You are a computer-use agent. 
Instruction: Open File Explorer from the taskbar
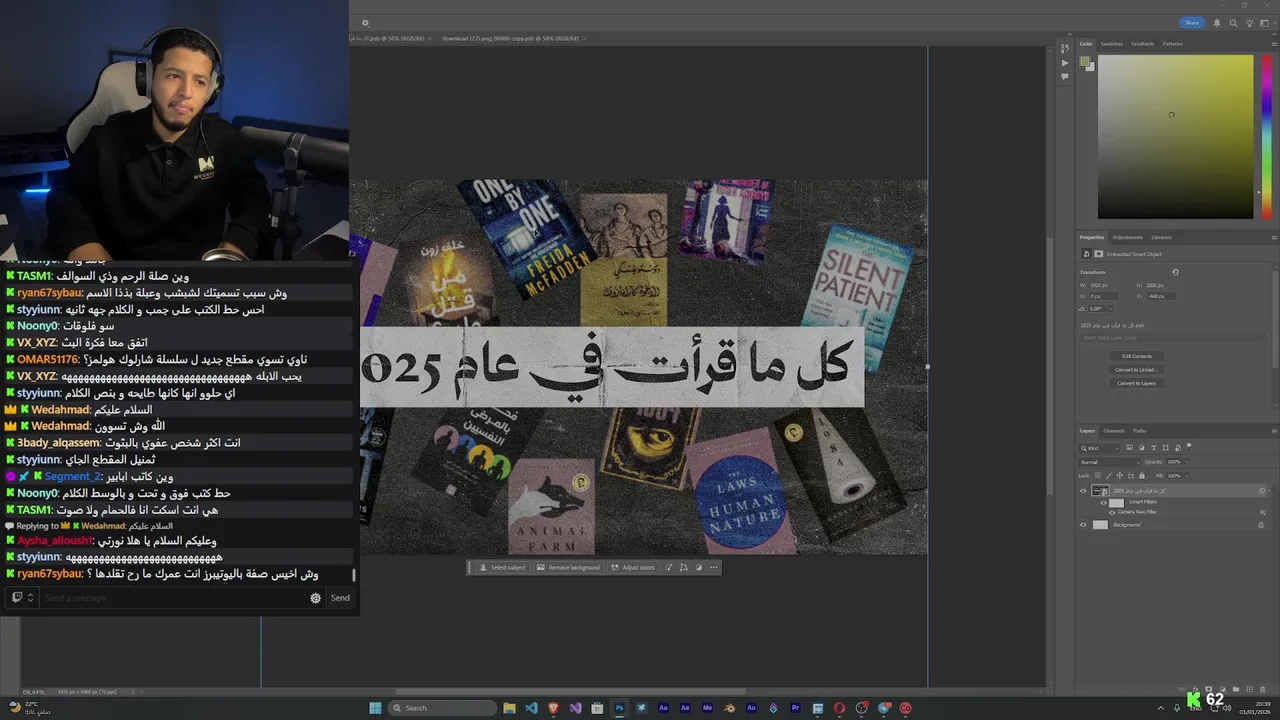tap(509, 708)
